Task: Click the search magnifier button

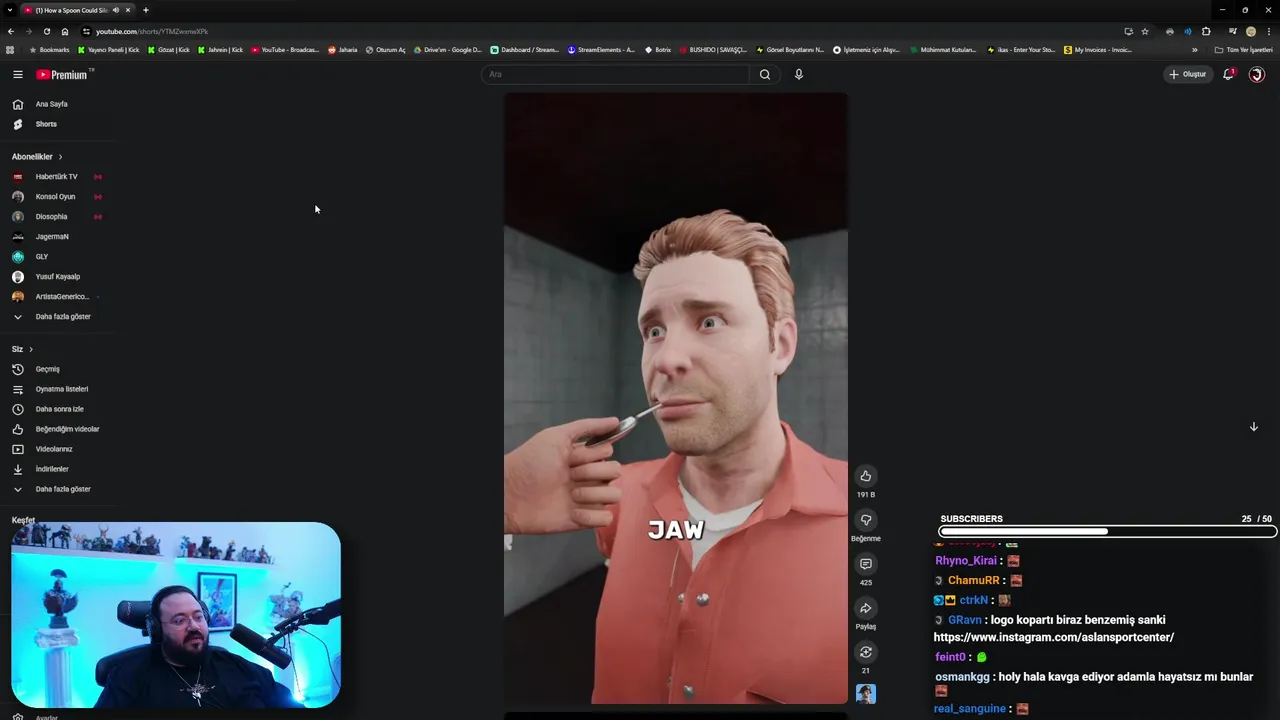Action: pyautogui.click(x=765, y=74)
